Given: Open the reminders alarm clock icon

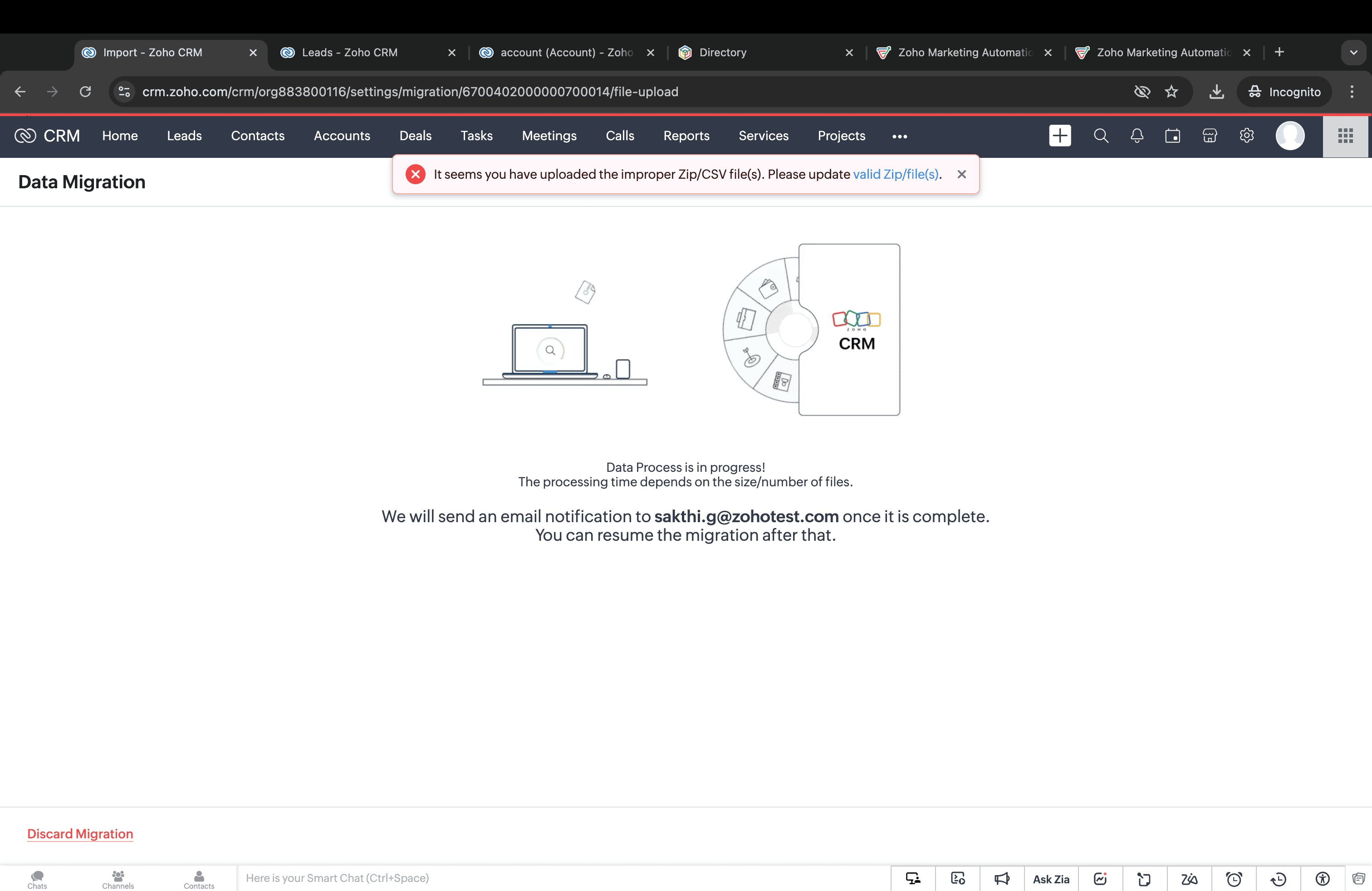Looking at the screenshot, I should 1234,878.
